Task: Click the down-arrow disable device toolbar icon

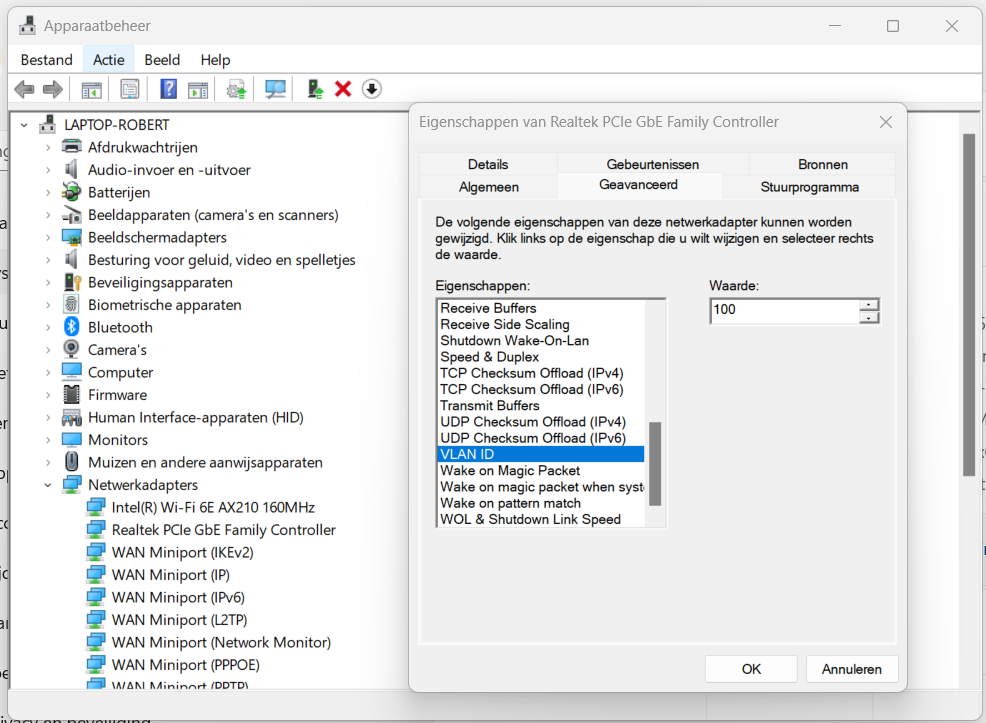Action: click(x=372, y=89)
